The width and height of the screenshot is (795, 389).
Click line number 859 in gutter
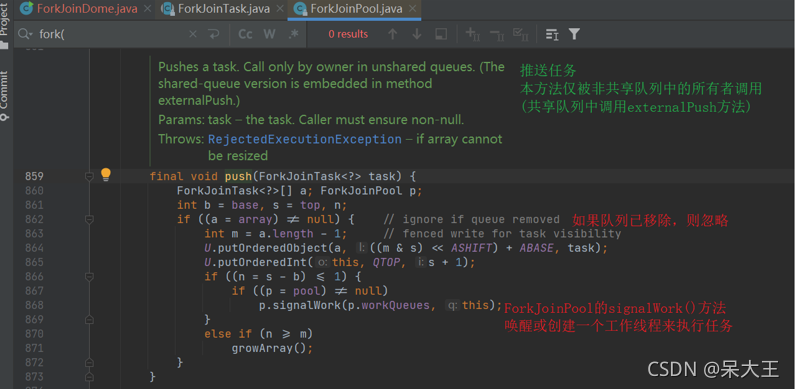coord(34,176)
